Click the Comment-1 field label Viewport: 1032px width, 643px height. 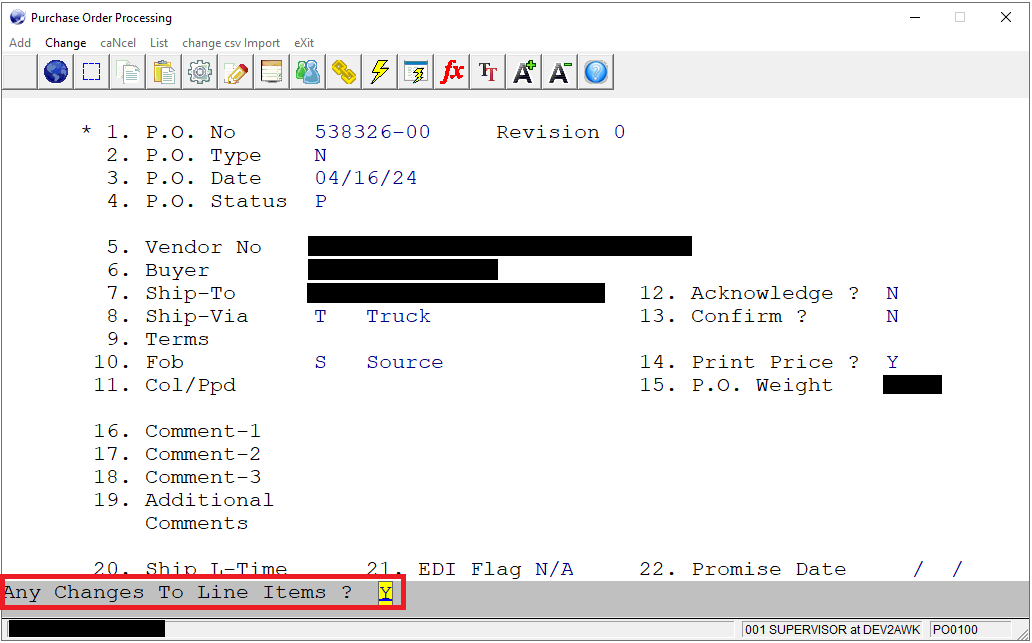(203, 431)
